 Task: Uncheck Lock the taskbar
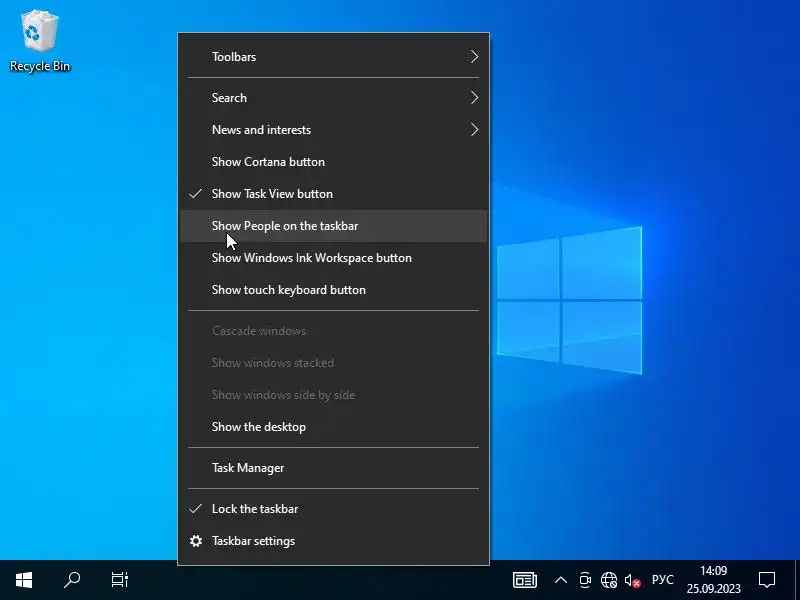334,509
